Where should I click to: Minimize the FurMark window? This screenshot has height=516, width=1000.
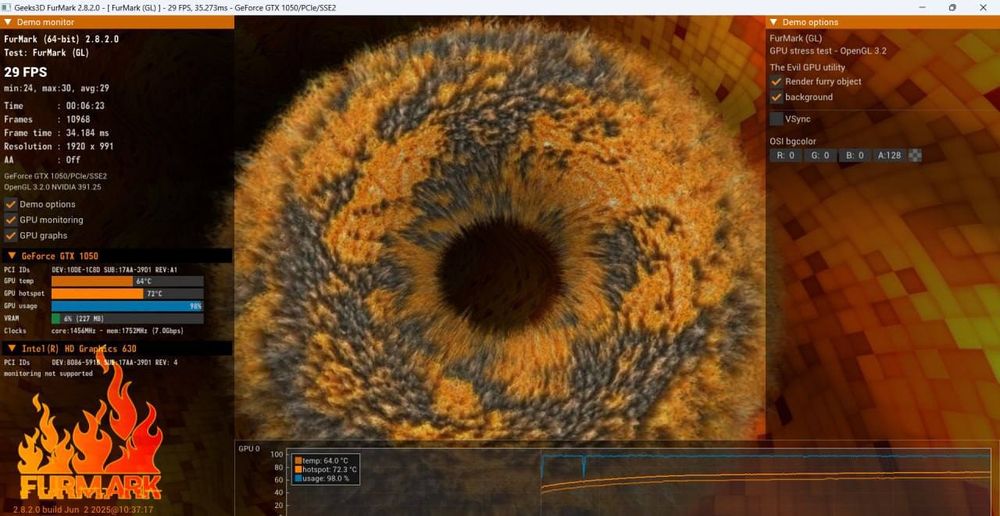922,8
